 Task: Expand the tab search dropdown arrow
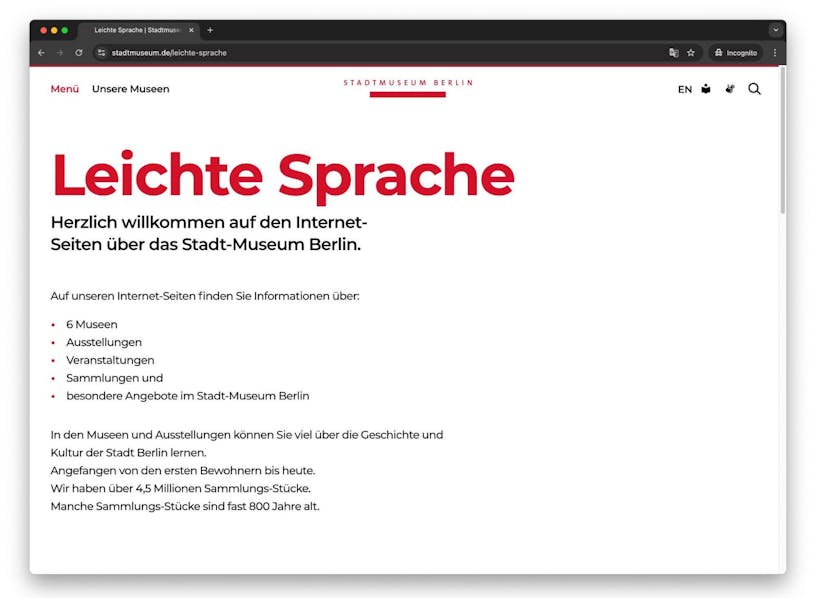pos(775,30)
